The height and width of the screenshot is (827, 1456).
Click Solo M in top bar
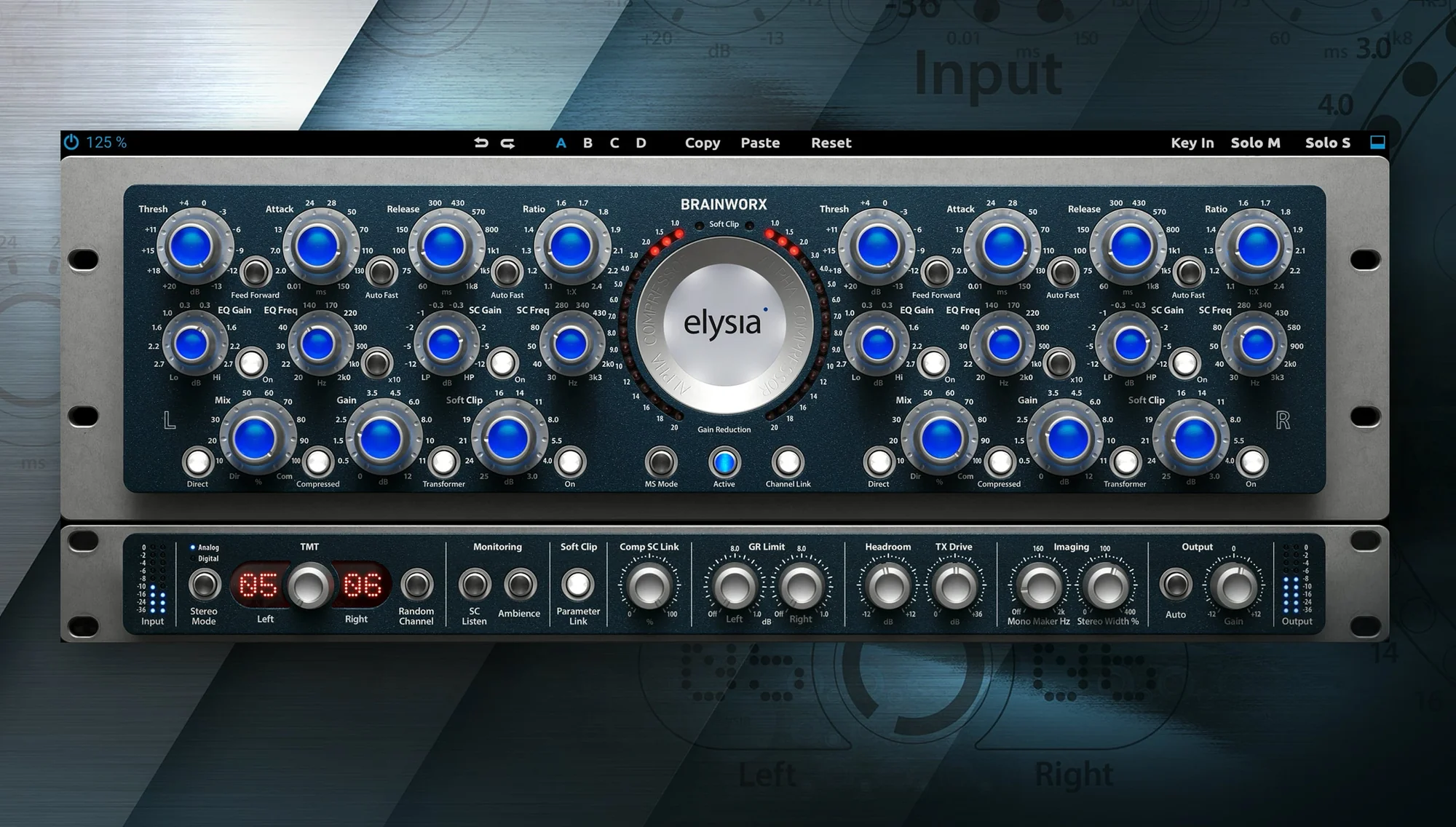(x=1255, y=143)
